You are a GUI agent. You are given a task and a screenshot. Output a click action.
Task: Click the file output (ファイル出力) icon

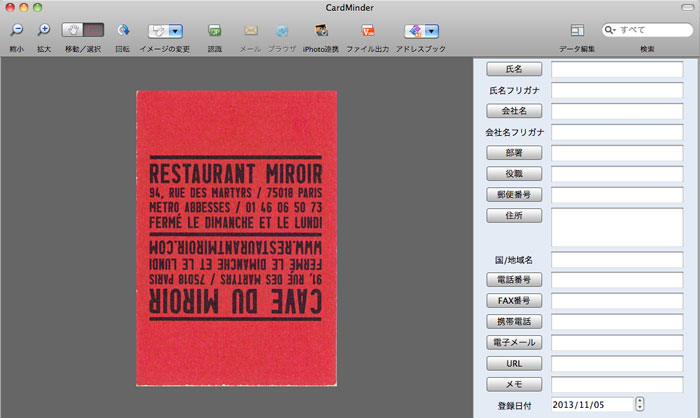(x=368, y=30)
